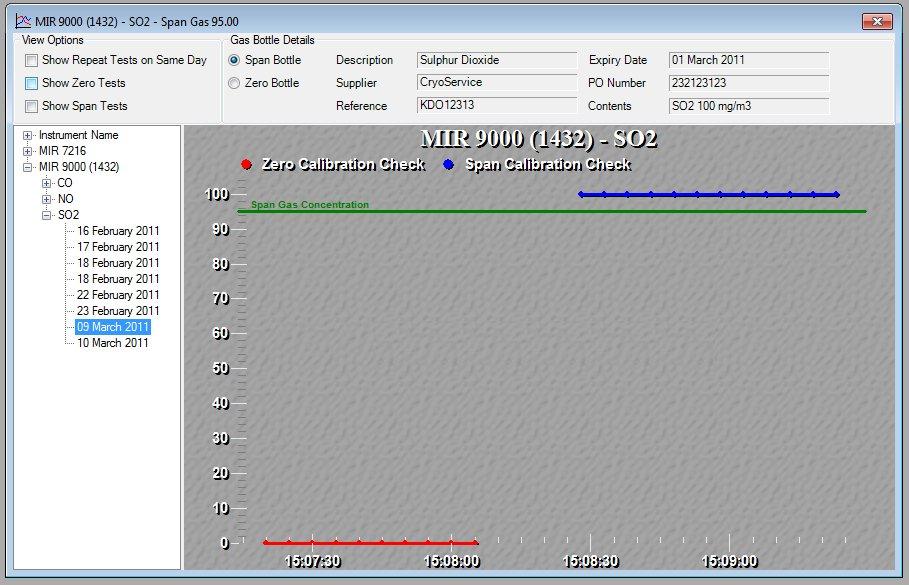Click the Description field Sulphur Dioxide
Screen dimensions: 909x585
497,60
